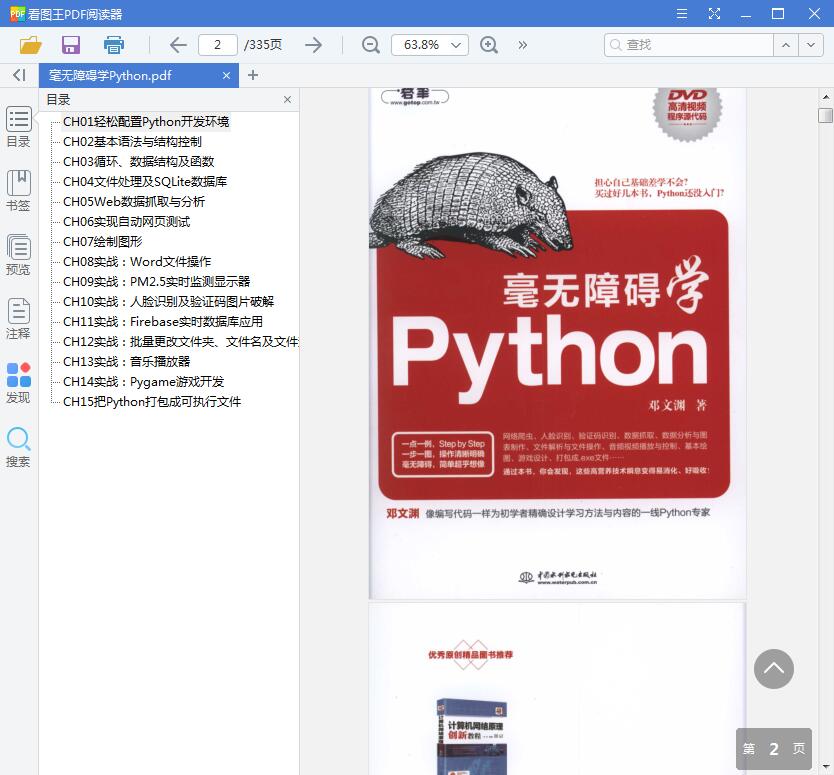Image resolution: width=834 pixels, height=775 pixels.
Task: Click the page number input showing 2
Action: pos(218,45)
